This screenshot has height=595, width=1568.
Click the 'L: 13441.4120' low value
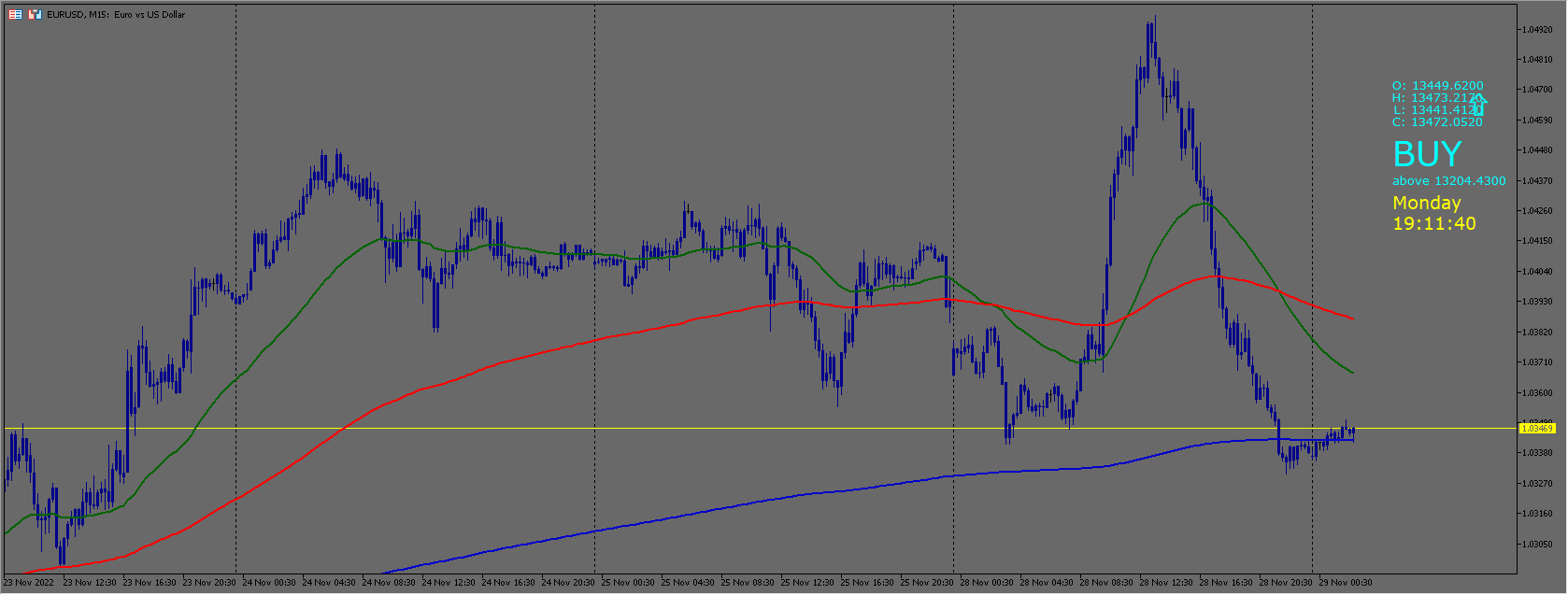pyautogui.click(x=1437, y=110)
